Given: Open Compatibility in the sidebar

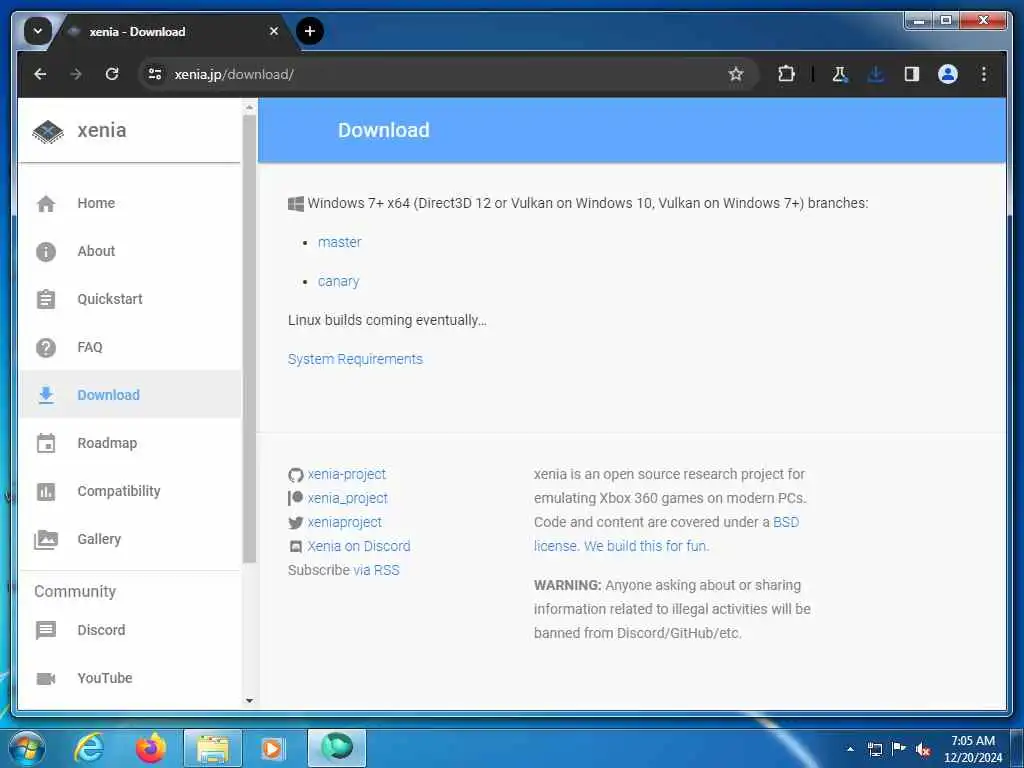Looking at the screenshot, I should click(x=130, y=491).
